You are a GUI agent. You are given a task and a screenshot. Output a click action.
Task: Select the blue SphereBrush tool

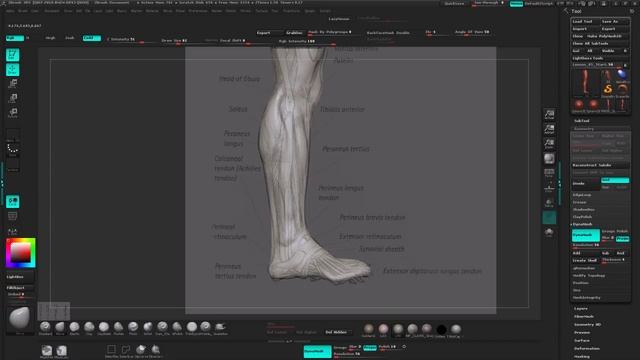622,75
